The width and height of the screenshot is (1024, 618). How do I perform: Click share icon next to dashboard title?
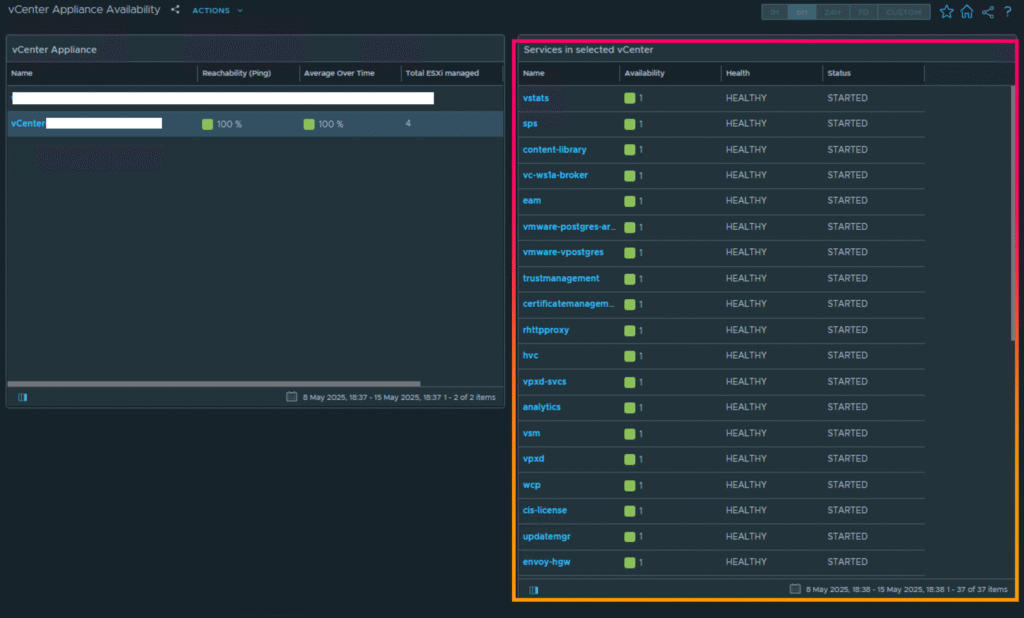tap(175, 10)
